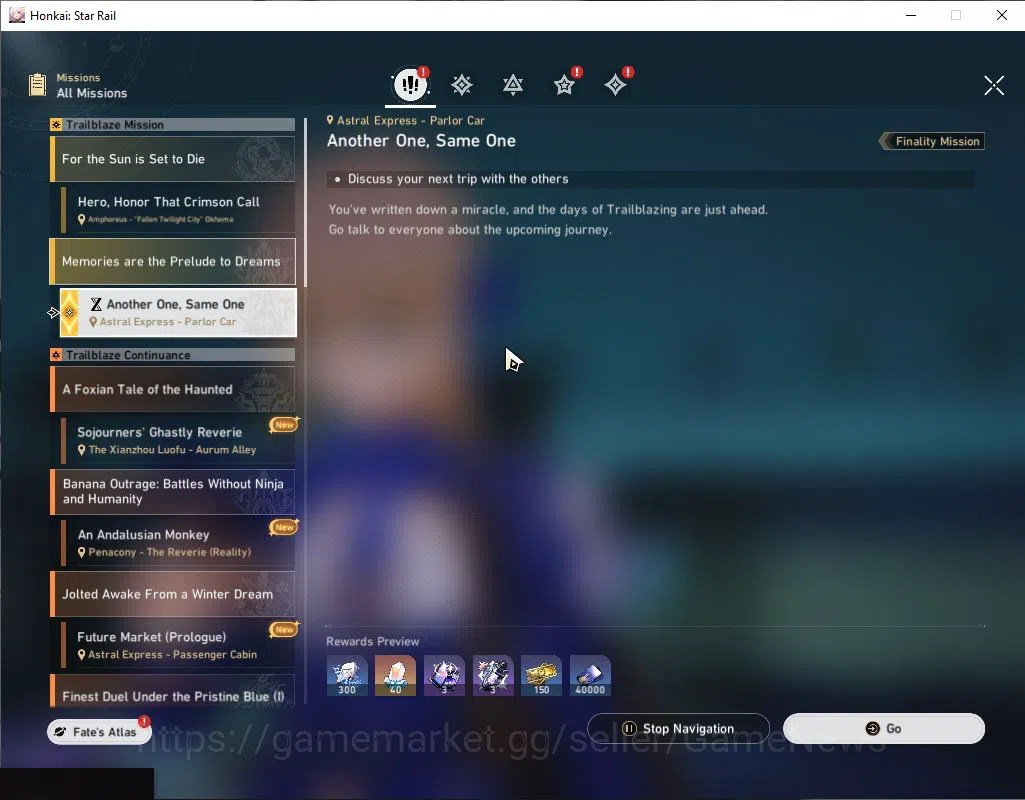Viewport: 1025px width, 800px height.
Task: Stop Navigation for current mission
Action: [678, 728]
